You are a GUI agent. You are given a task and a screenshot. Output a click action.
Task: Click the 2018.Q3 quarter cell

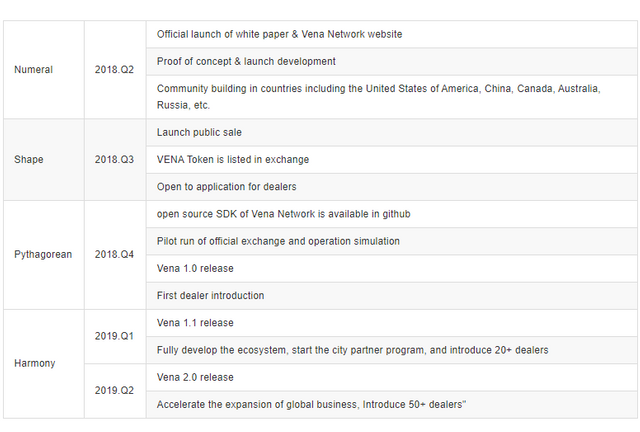(113, 159)
